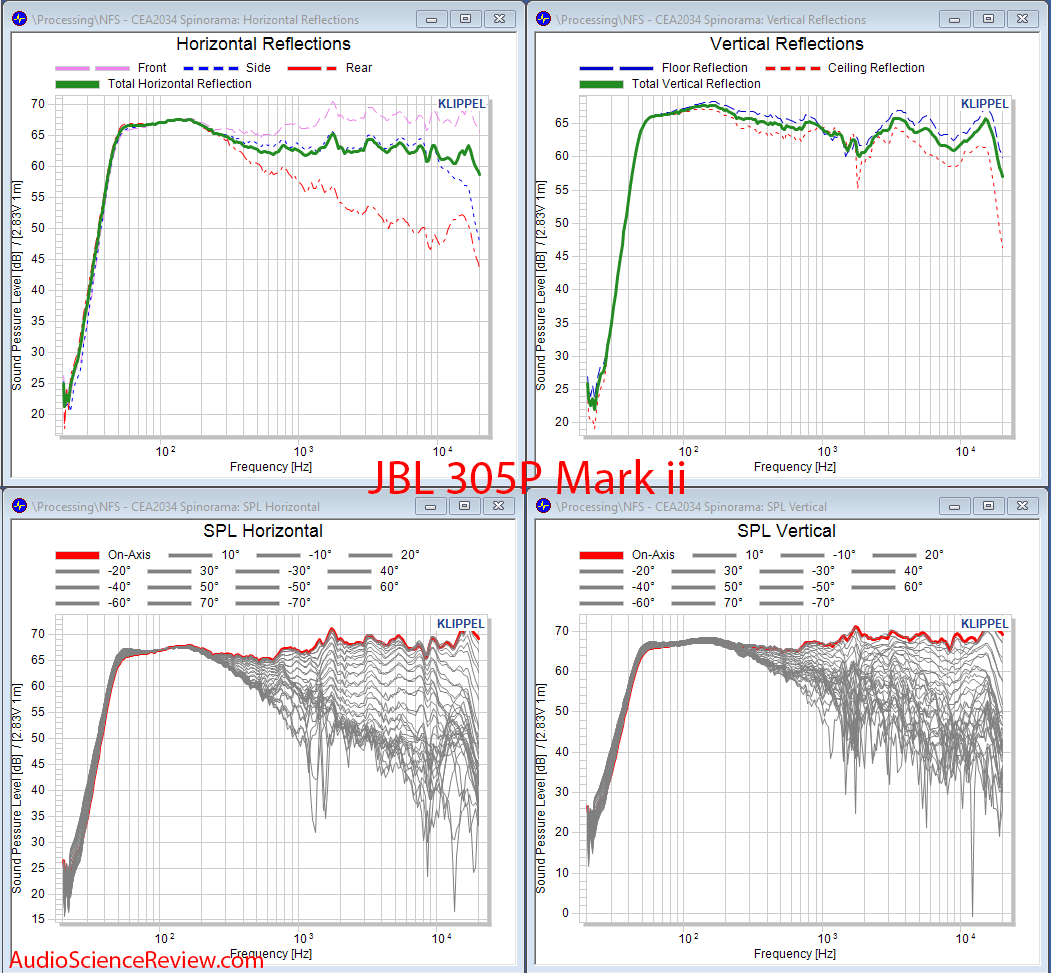Click the 70° legend label in SPL Vertical window
1051x973 pixels.
[733, 603]
